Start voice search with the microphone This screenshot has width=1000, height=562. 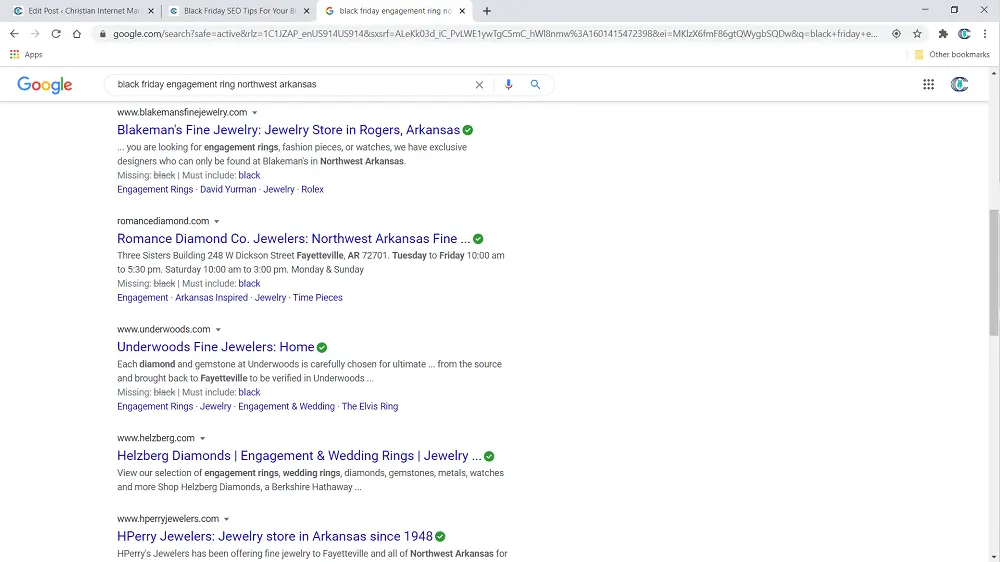508,84
